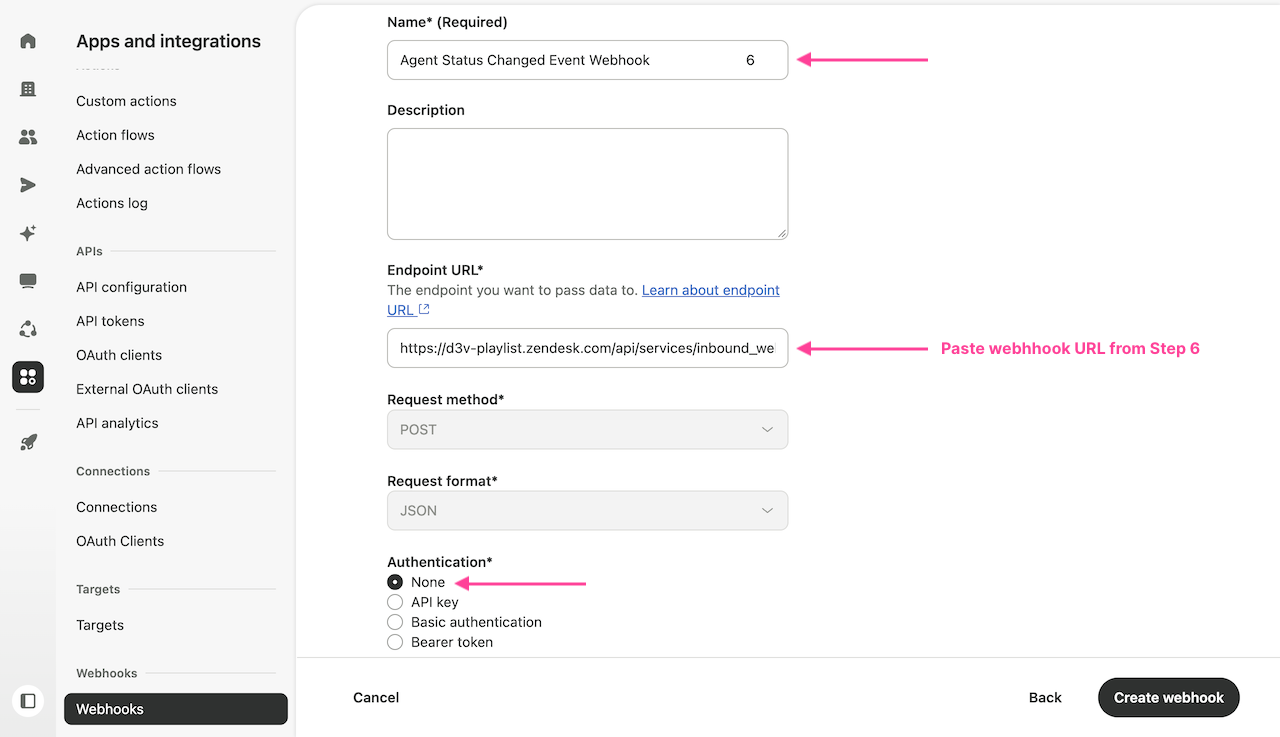
Task: Open the AI sparkle icon
Action: (x=28, y=233)
